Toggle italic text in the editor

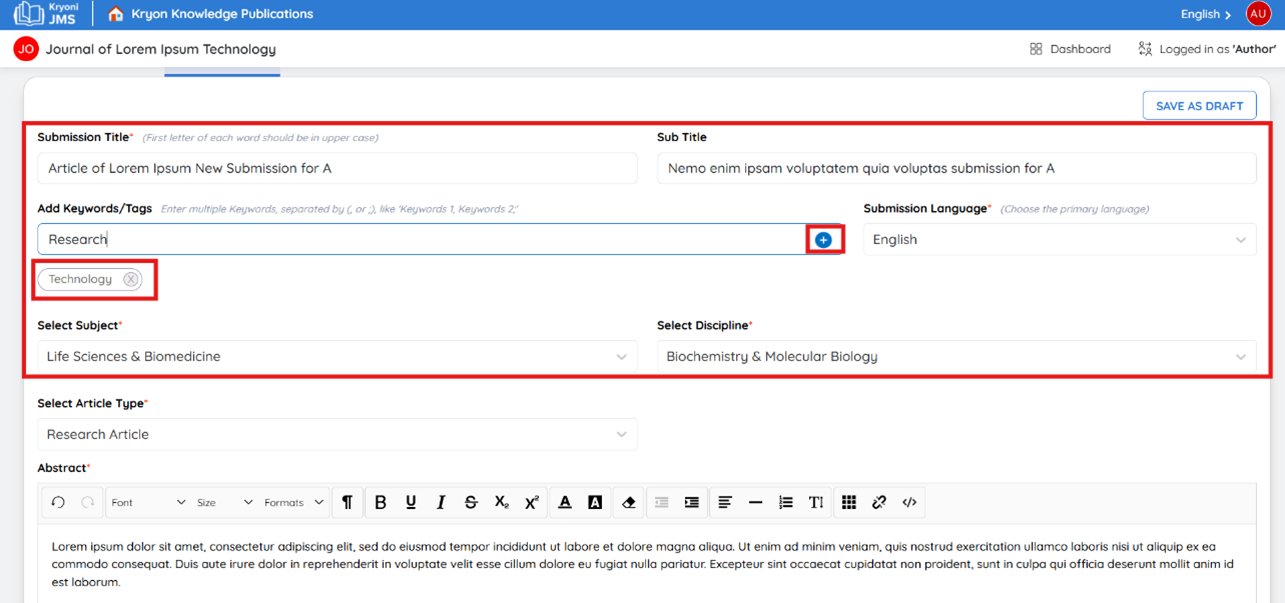(441, 502)
